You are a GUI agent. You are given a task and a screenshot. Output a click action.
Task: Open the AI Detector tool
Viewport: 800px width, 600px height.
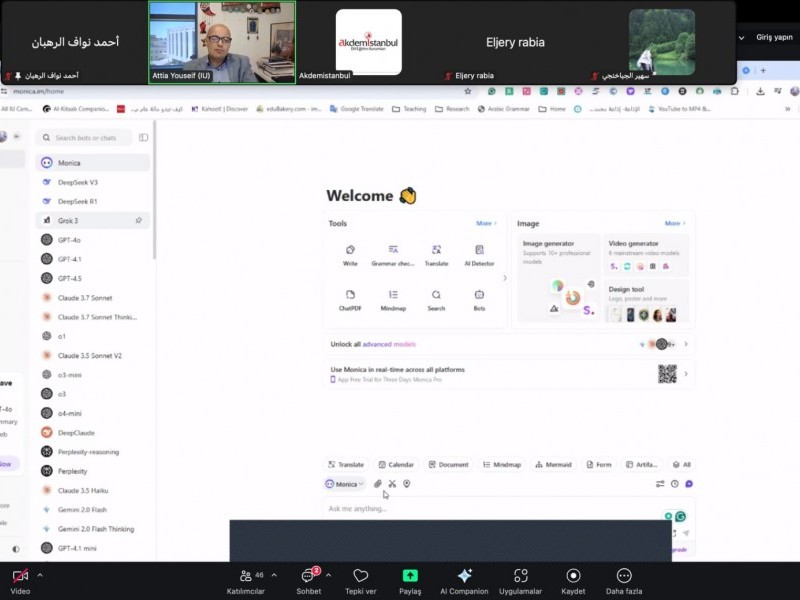(479, 255)
